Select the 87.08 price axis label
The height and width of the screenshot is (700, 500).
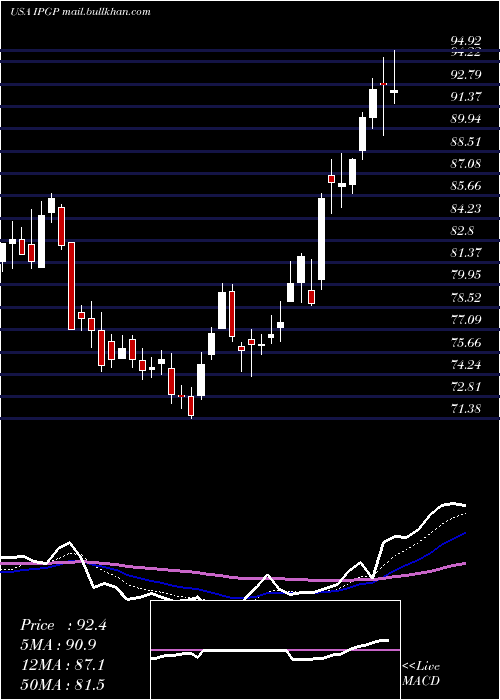(466, 164)
